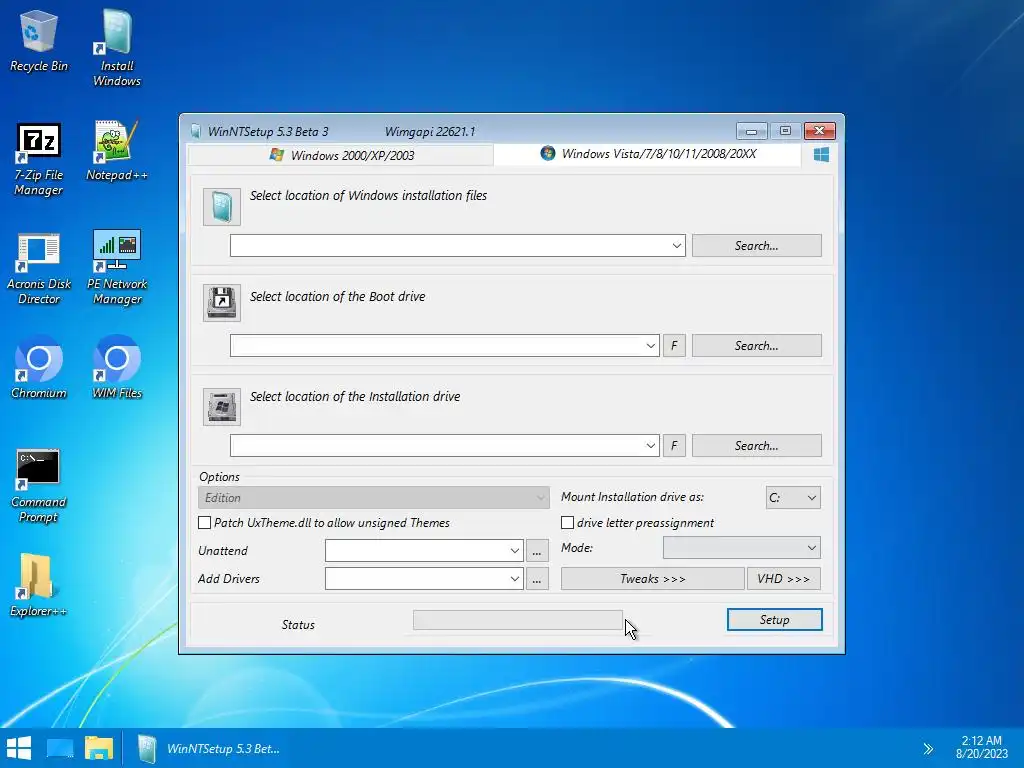
Task: Click the Windows installation files source icon
Action: point(221,207)
